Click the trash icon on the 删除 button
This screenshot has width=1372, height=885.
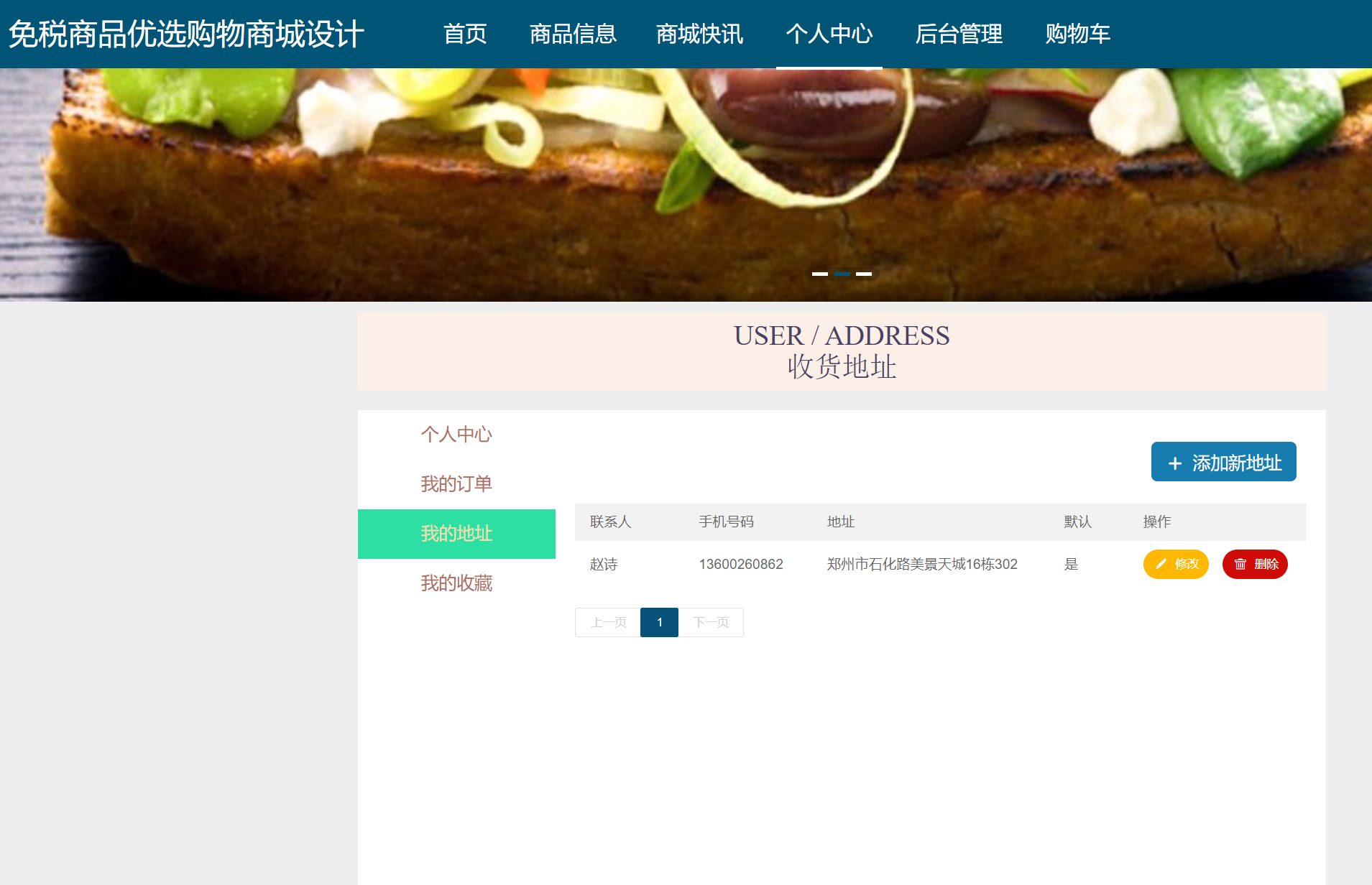point(1240,564)
